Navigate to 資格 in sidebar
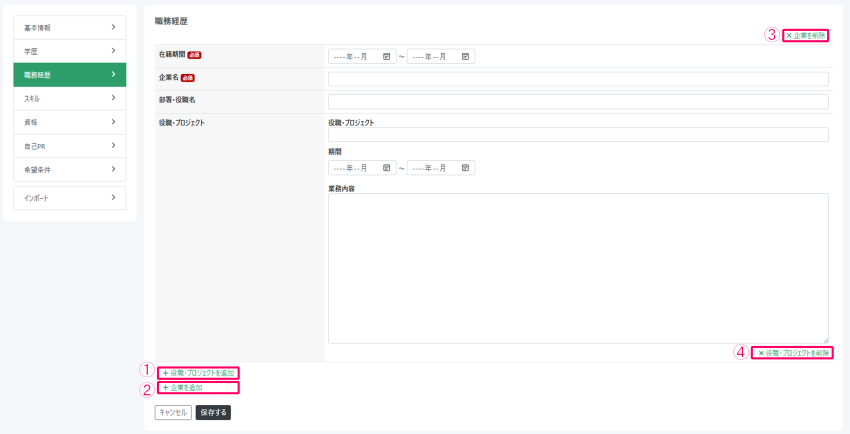 click(69, 122)
